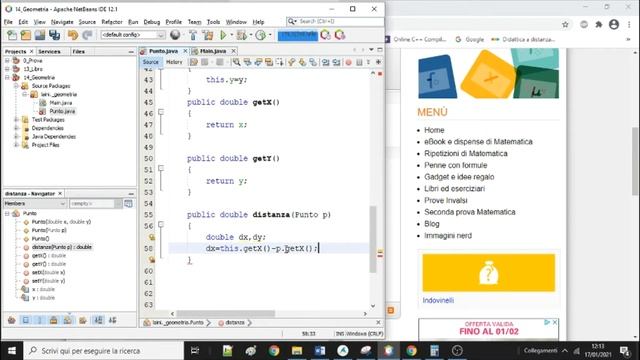Viewport: 640px width, 360px height.
Task: Switch to the History view tab
Action: coord(174,62)
